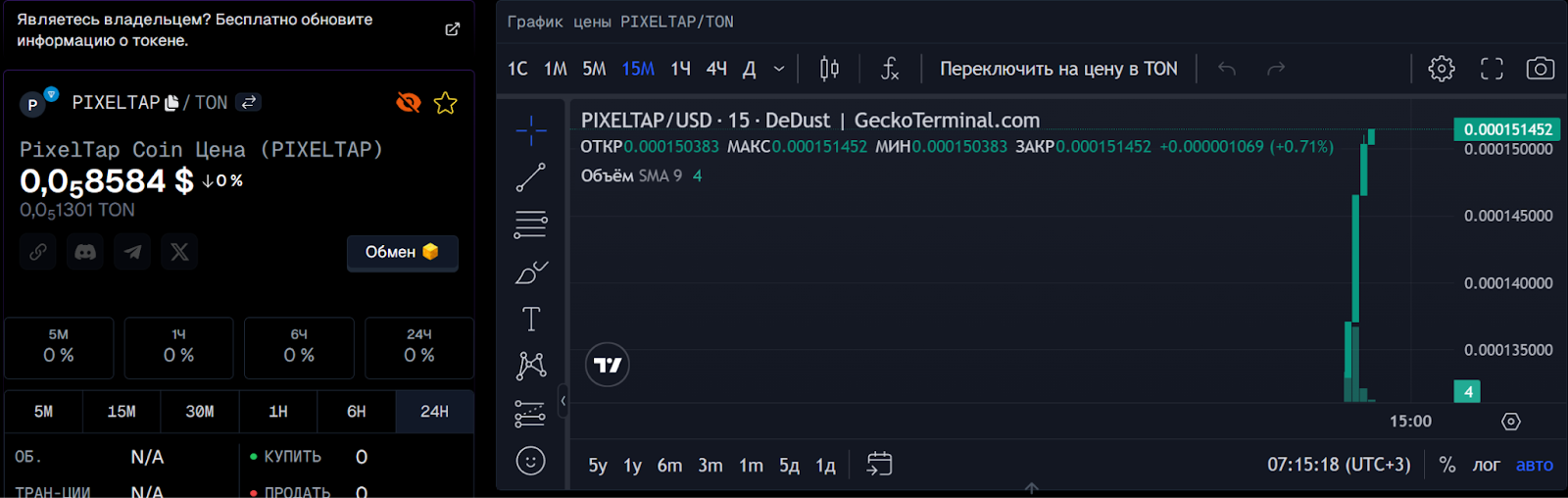1568x498 pixels.
Task: Click Переключить на цену в TON
Action: pyautogui.click(x=1058, y=69)
